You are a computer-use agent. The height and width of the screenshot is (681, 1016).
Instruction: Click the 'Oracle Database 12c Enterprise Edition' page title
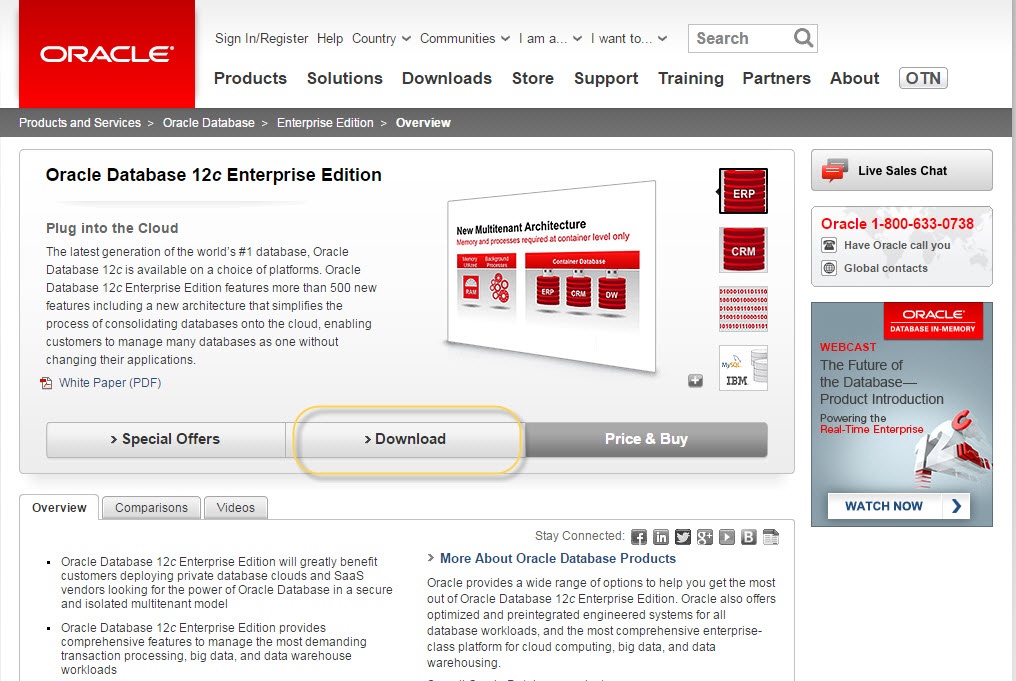click(214, 175)
